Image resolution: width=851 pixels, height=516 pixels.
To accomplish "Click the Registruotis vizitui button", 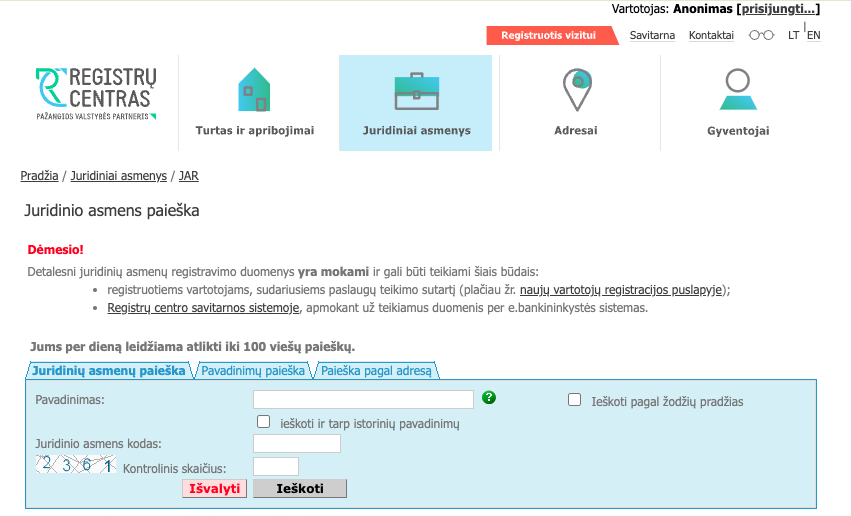I will pos(550,35).
